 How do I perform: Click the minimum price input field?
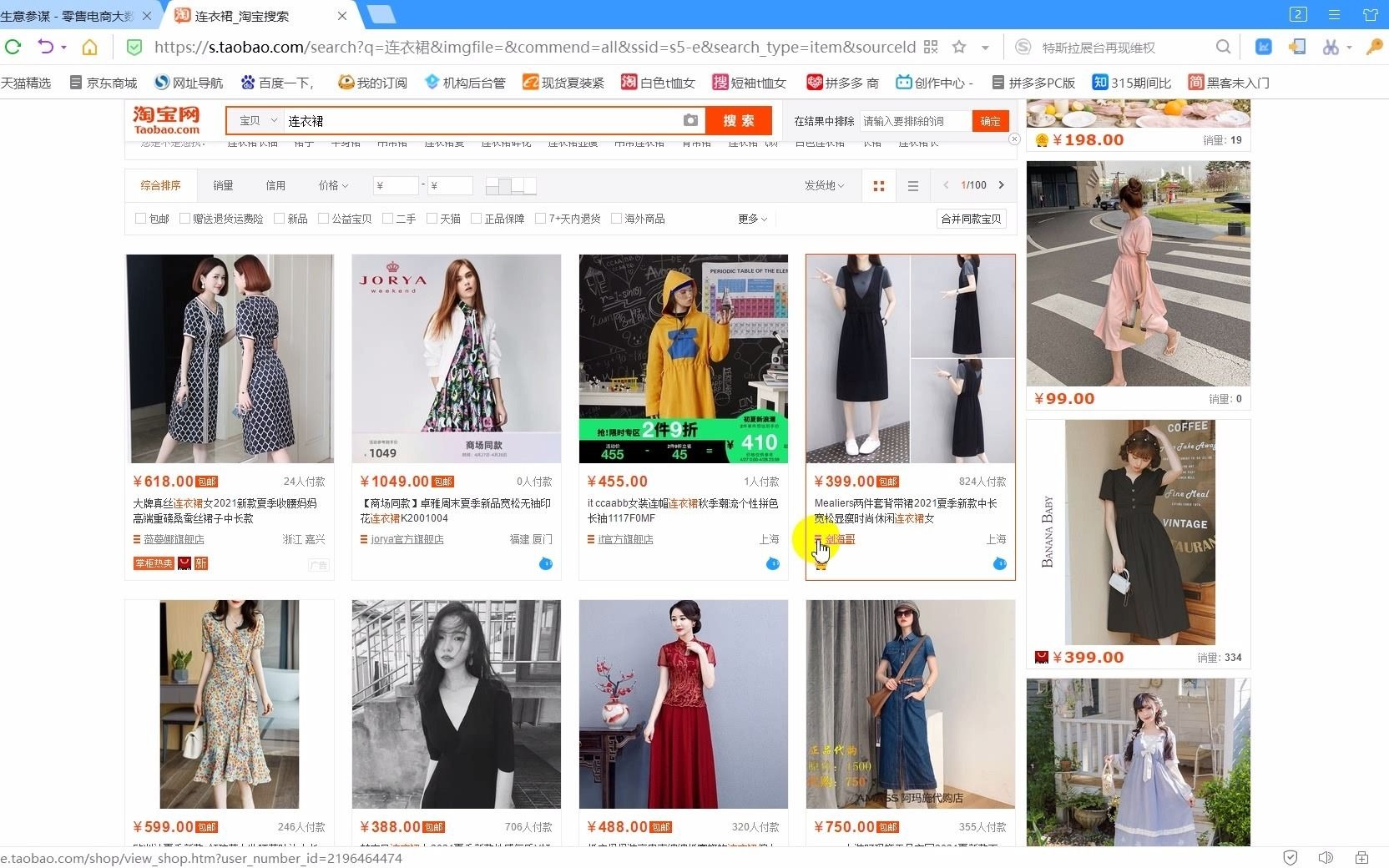396,185
